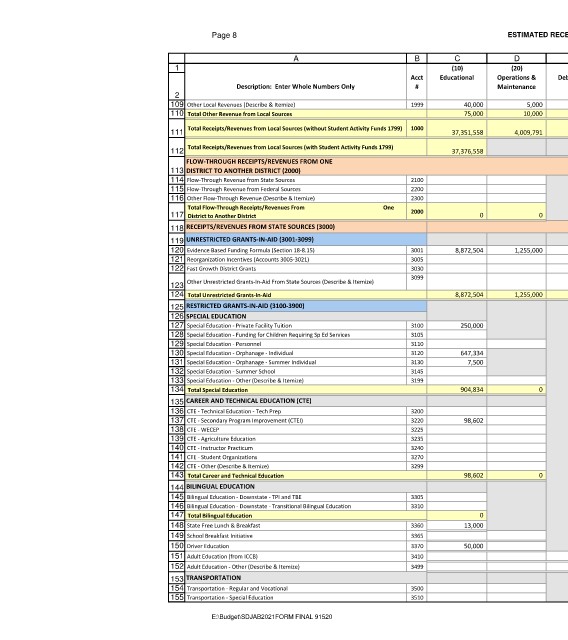
Task: Click value 40,000 in row 109
Action: pos(473,105)
